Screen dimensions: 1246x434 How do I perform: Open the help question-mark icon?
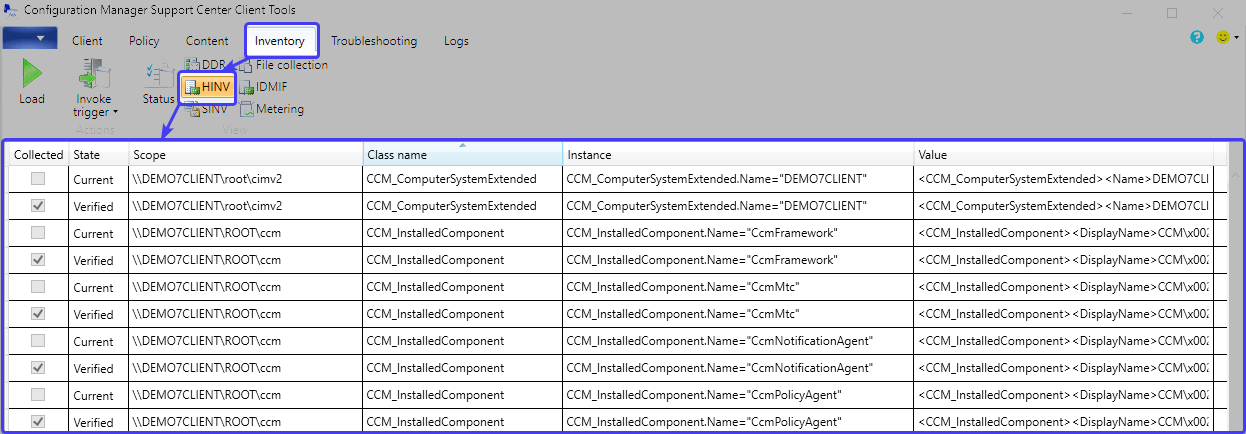(1197, 37)
